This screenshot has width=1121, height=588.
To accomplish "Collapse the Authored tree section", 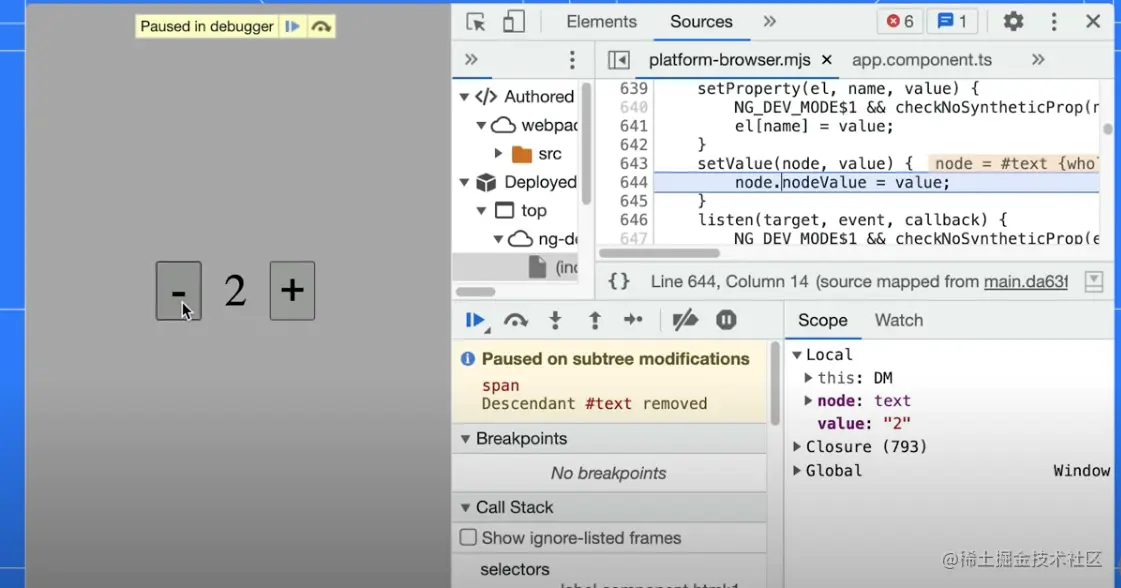I will (465, 97).
